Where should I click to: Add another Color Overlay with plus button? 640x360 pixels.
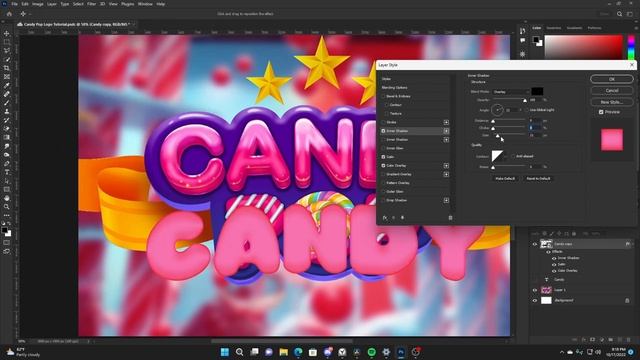[x=446, y=166]
